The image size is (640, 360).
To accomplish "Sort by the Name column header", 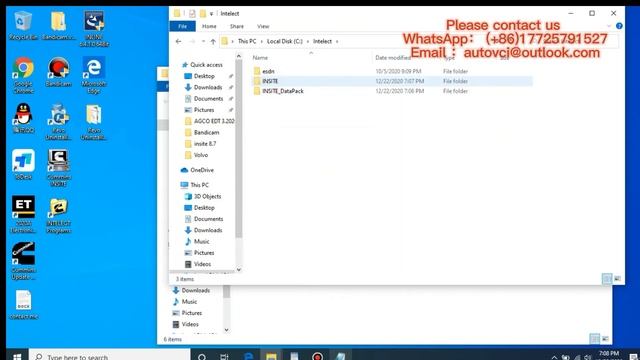I will point(260,58).
